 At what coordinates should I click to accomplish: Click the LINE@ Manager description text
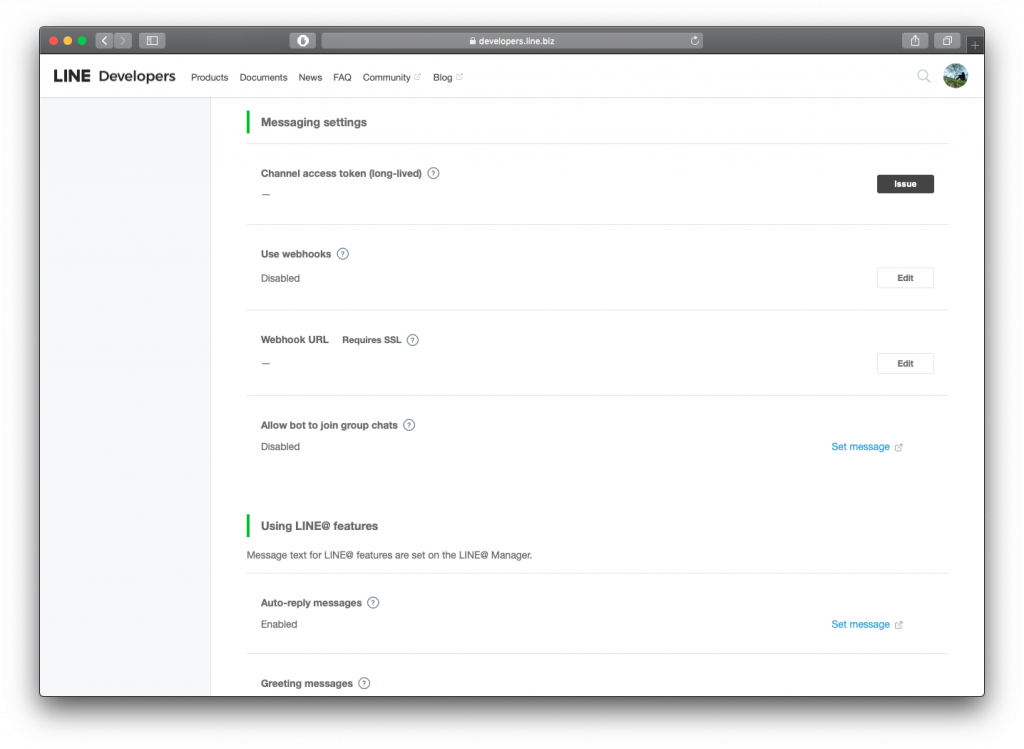[x=389, y=555]
